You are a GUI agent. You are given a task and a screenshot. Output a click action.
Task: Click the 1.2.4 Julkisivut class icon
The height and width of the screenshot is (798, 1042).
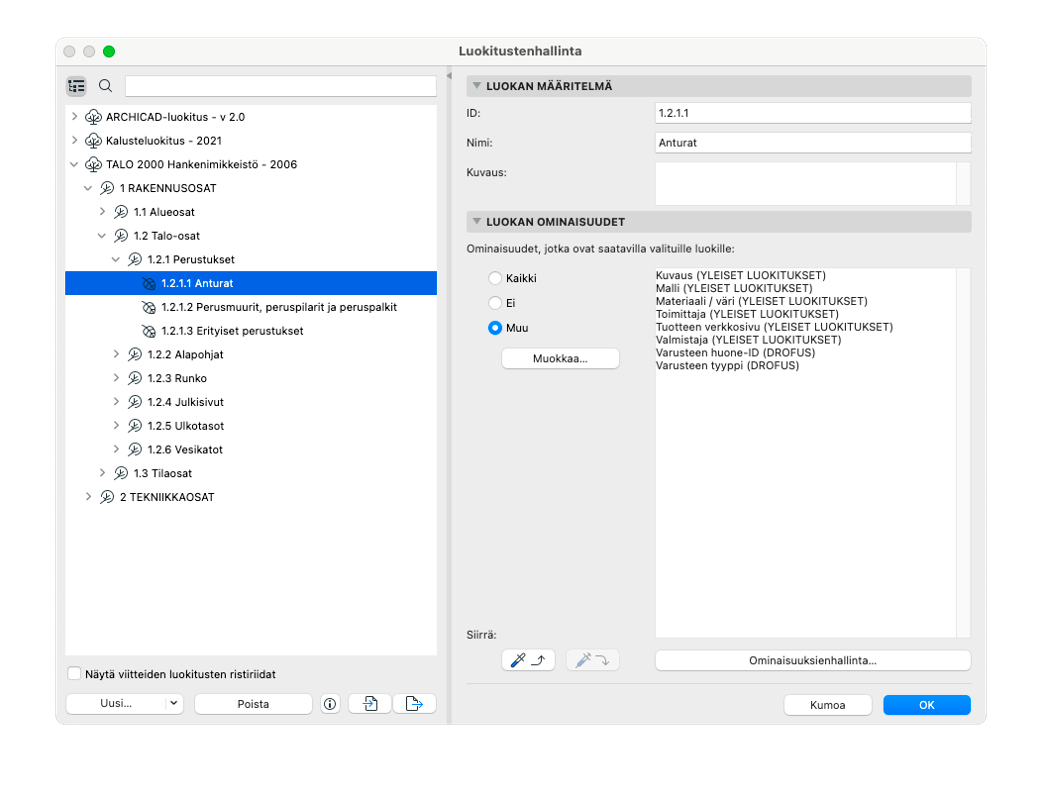pyautogui.click(x=135, y=402)
